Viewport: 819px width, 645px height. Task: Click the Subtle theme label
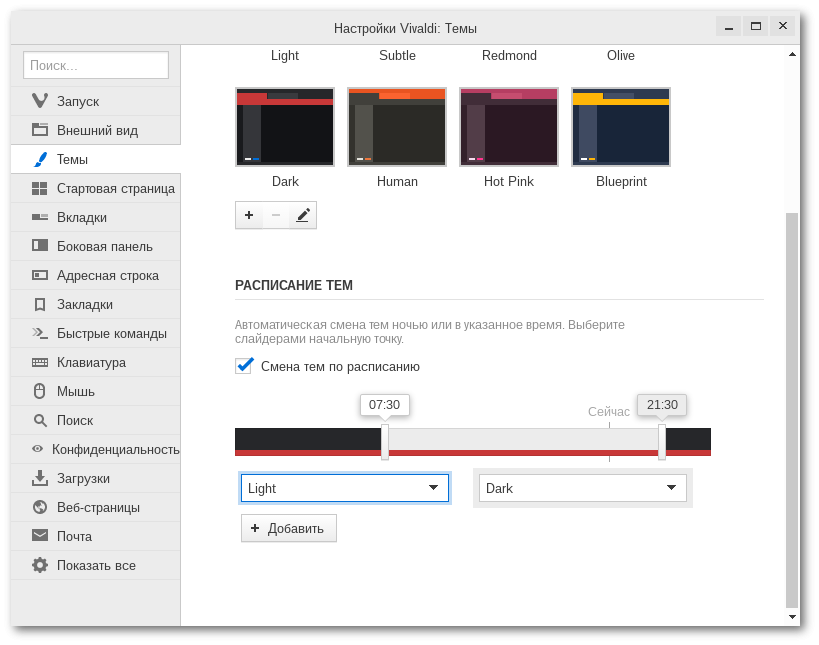tap(397, 55)
